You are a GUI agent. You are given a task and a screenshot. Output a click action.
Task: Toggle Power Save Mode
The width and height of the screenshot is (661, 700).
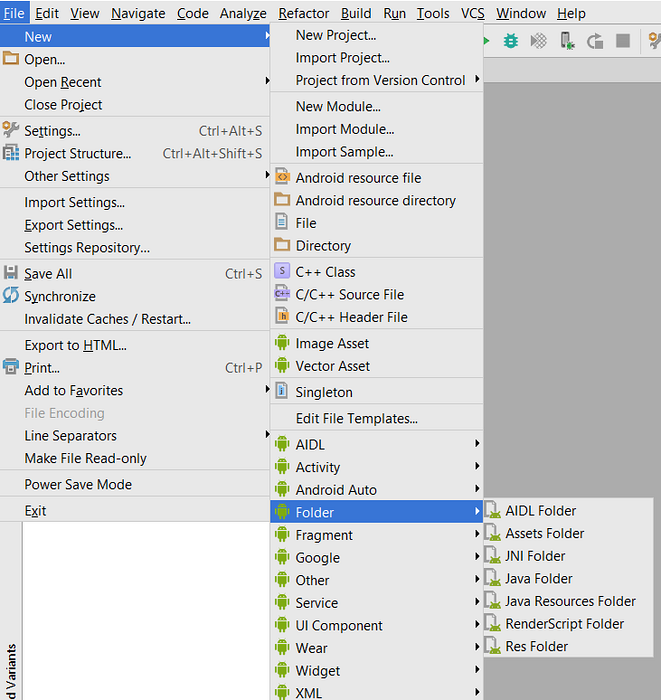tap(78, 485)
